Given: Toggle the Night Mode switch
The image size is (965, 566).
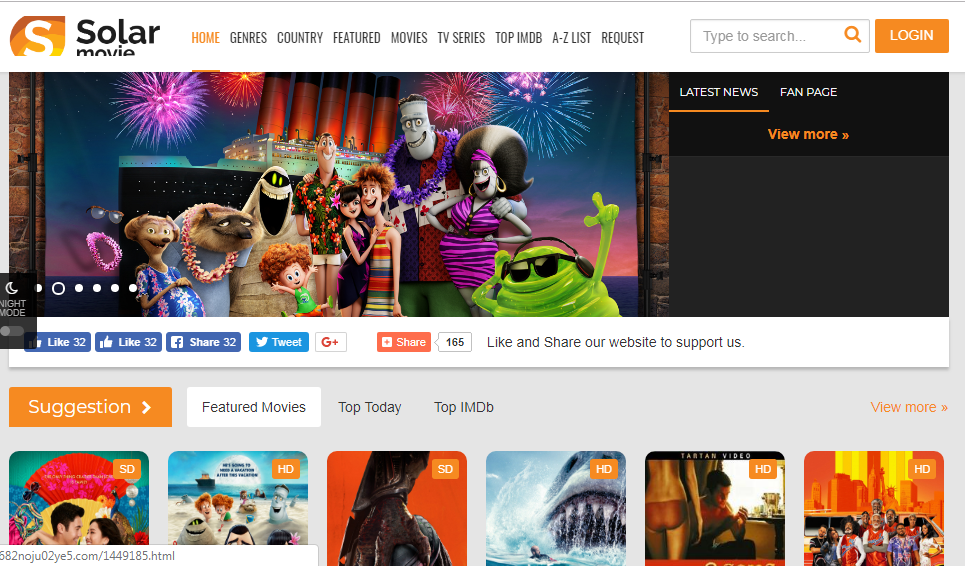Looking at the screenshot, I should [x=13, y=330].
